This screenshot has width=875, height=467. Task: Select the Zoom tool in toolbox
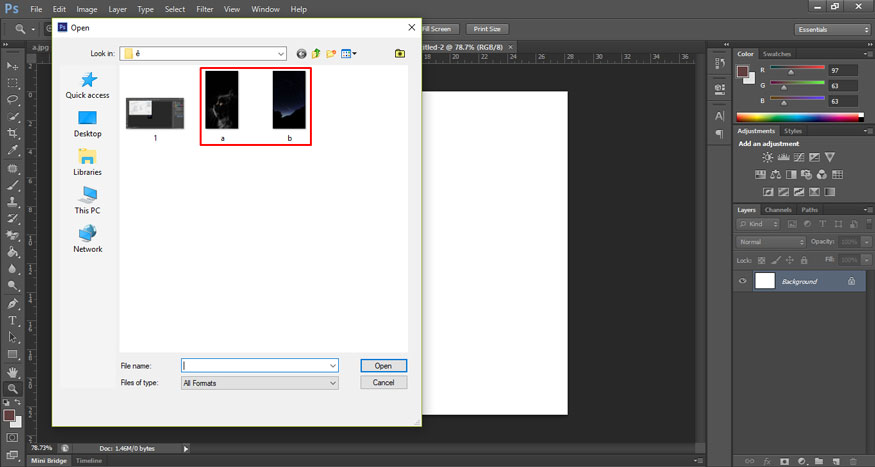click(x=12, y=389)
